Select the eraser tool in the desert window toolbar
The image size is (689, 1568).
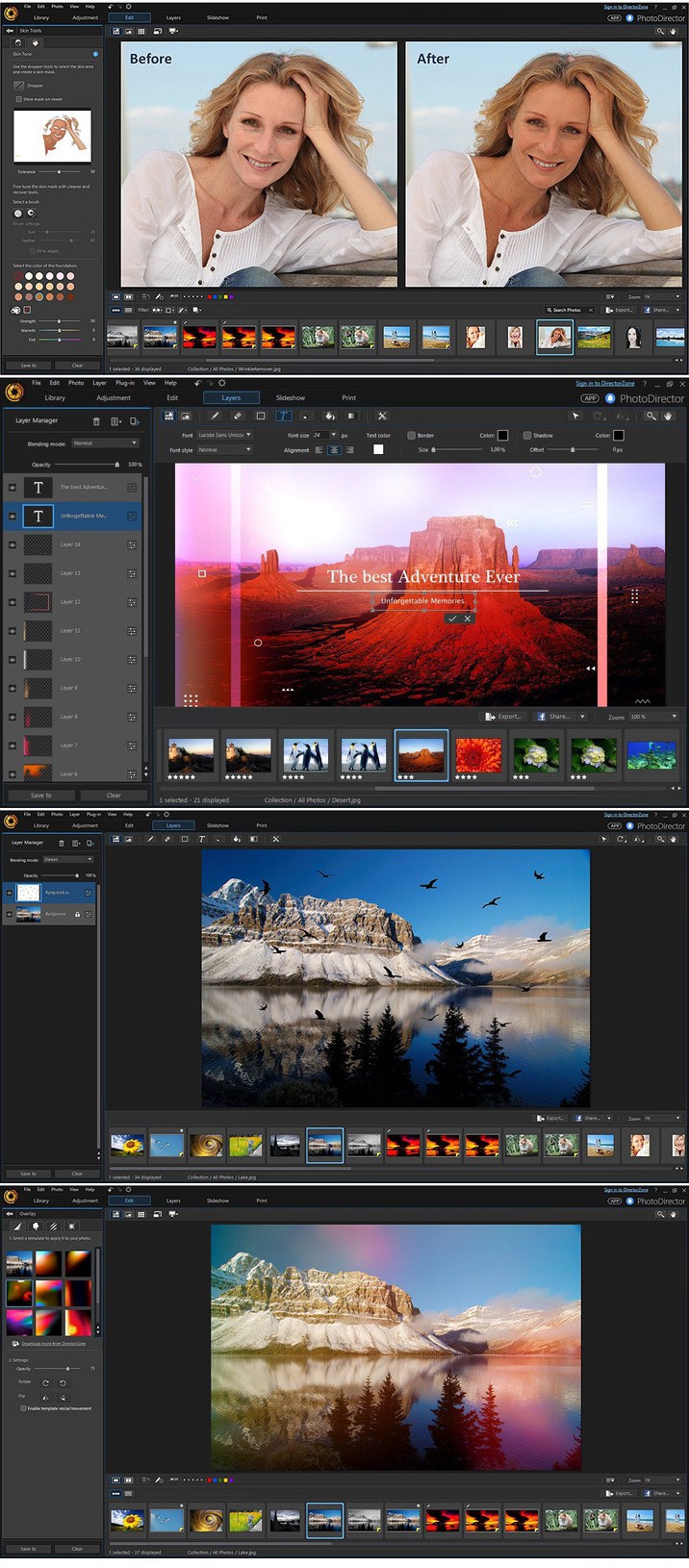238,416
